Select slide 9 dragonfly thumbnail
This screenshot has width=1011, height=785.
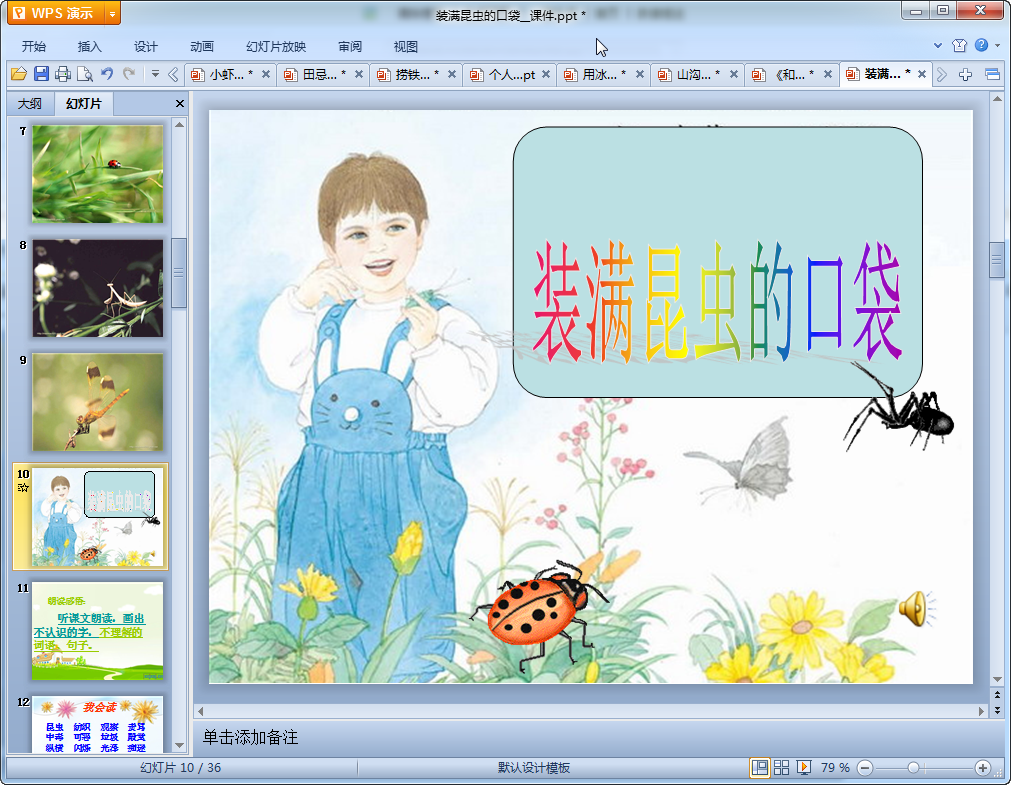(x=97, y=402)
